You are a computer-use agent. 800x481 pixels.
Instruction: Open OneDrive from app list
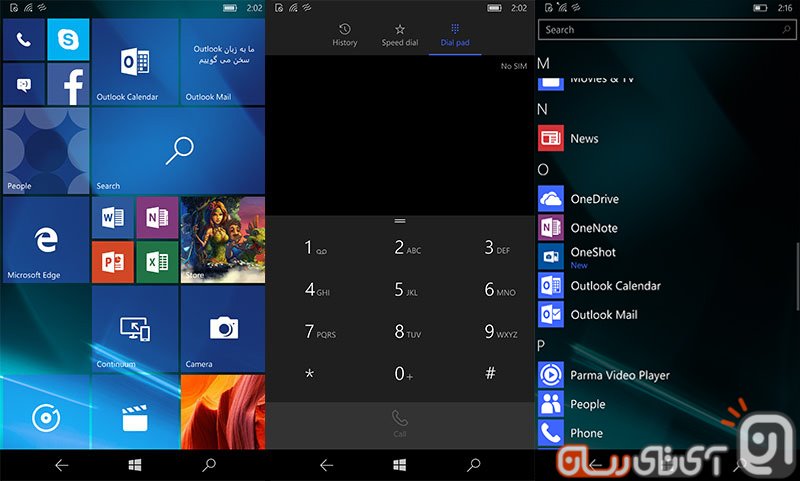[594, 199]
